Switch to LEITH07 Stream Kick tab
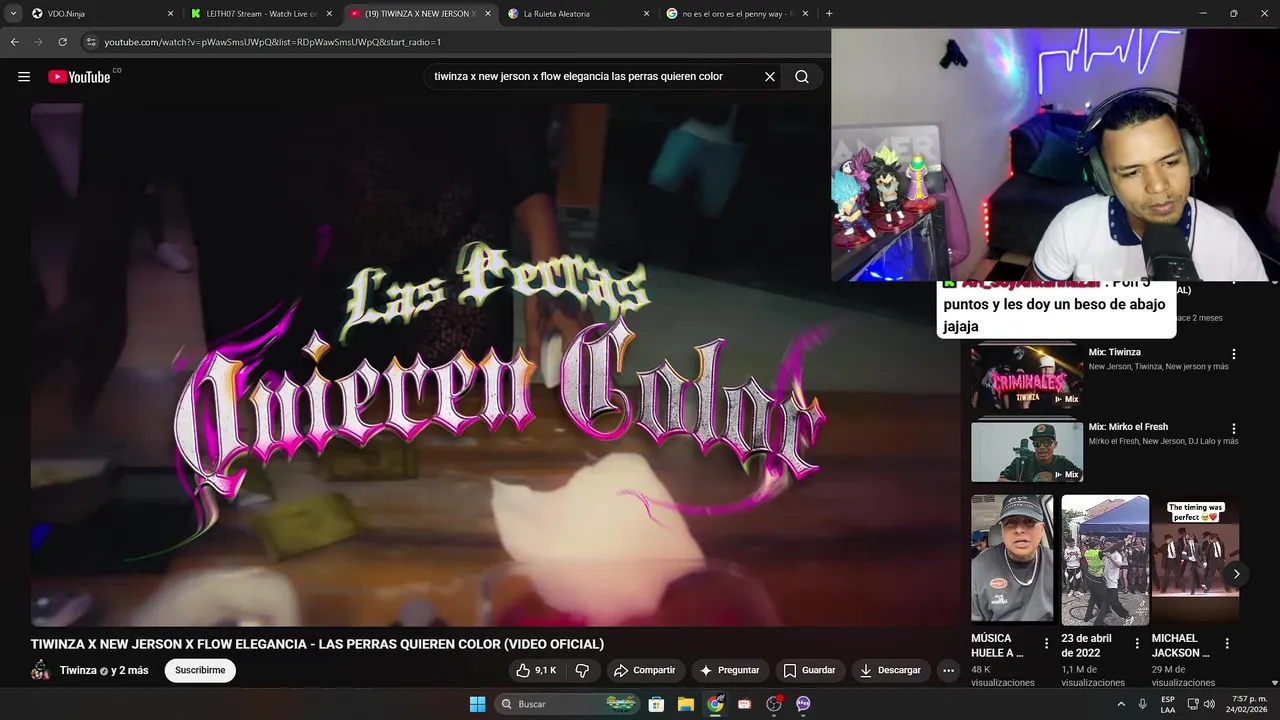 coord(262,14)
